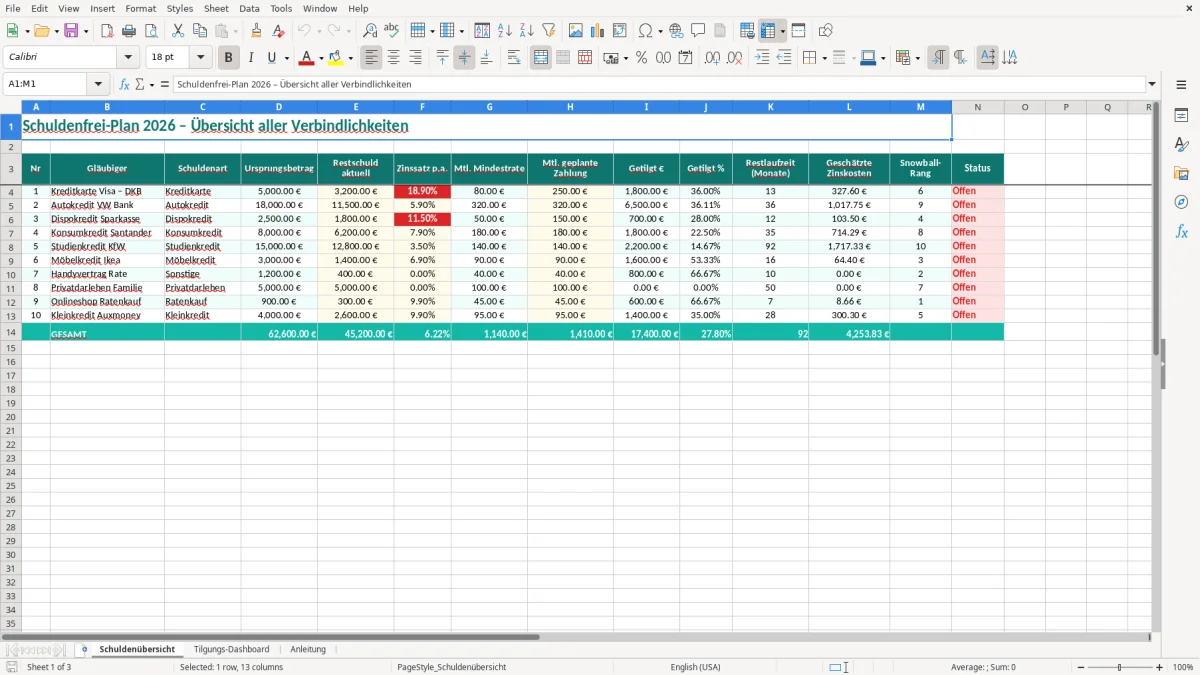
Task: Insert an image via toolbar icon
Action: point(576,31)
